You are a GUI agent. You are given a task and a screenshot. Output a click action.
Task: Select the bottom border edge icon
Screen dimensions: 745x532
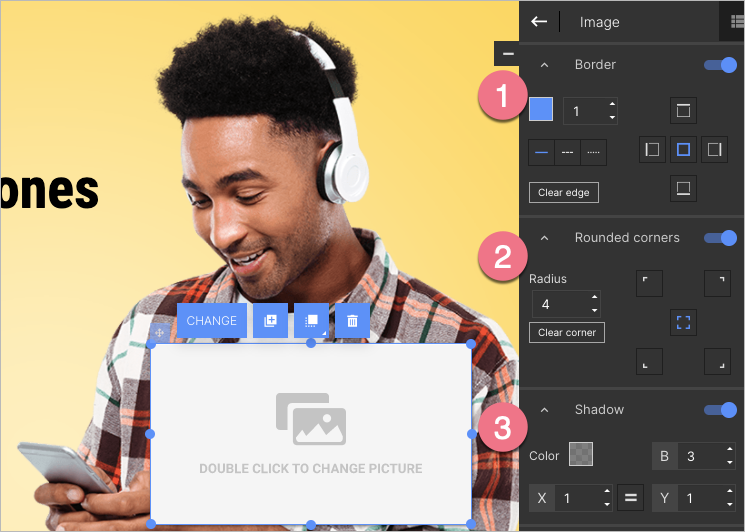(x=683, y=188)
